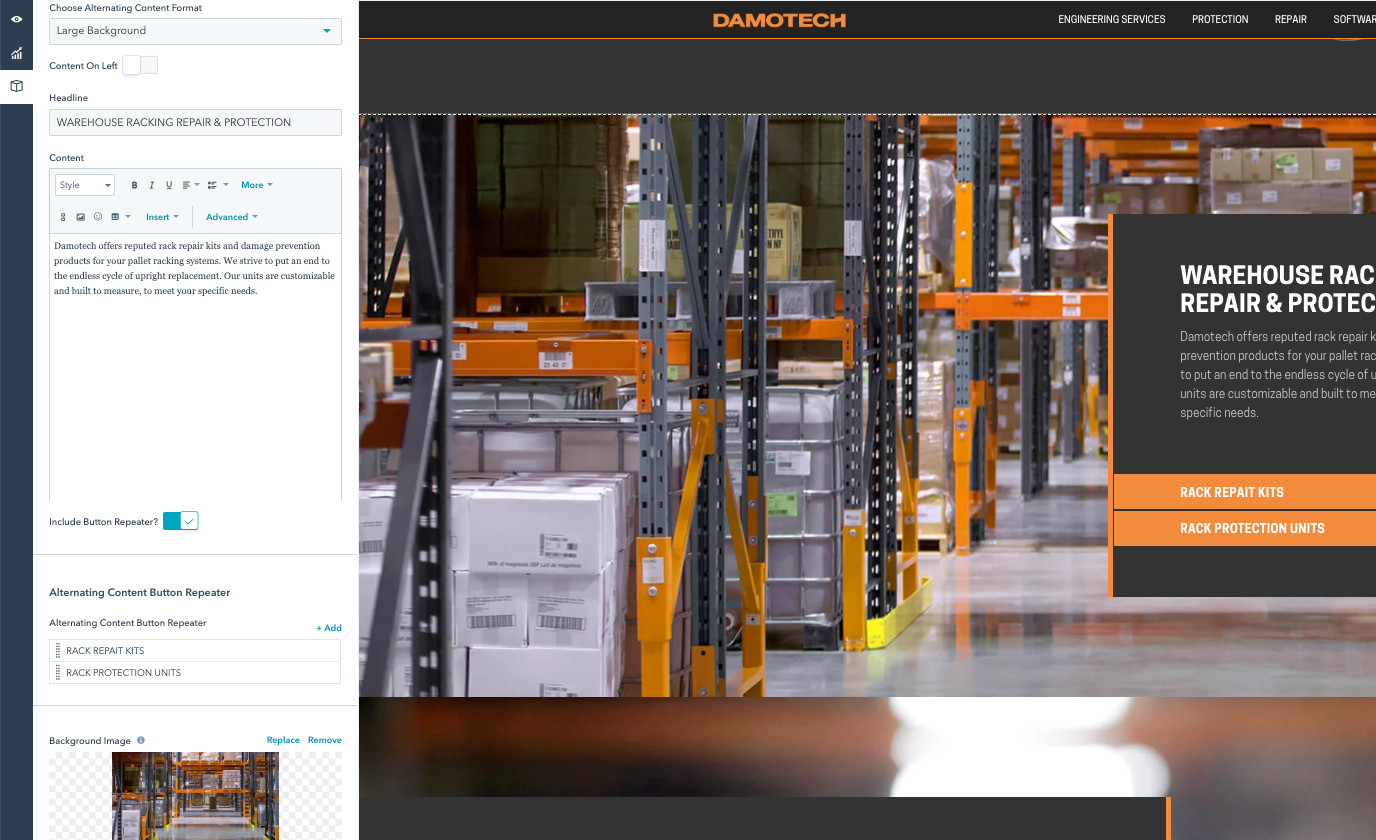1376x840 pixels.
Task: Click the insert link icon
Action: [x=63, y=217]
